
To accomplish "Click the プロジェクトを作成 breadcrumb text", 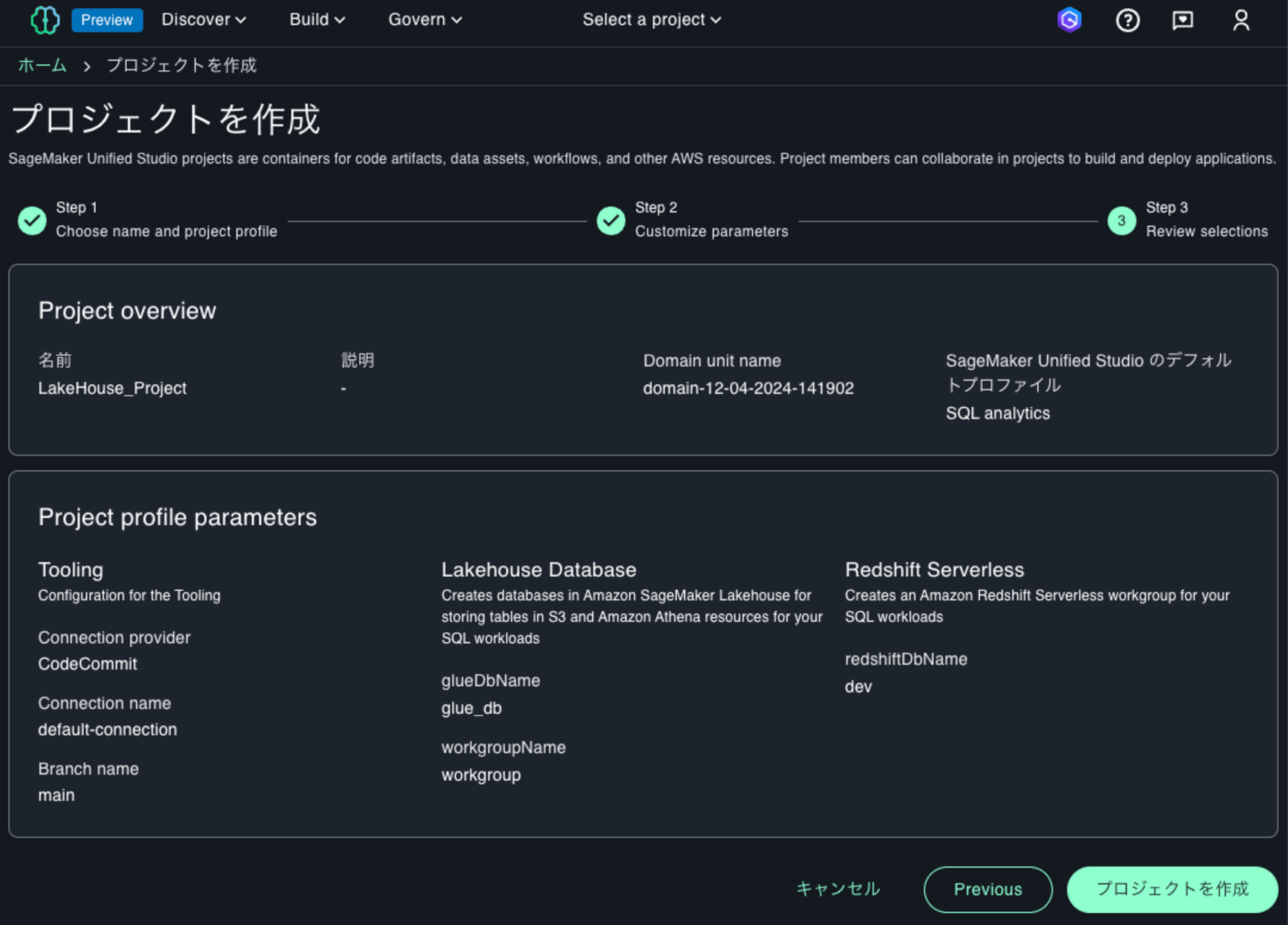I will click(182, 66).
